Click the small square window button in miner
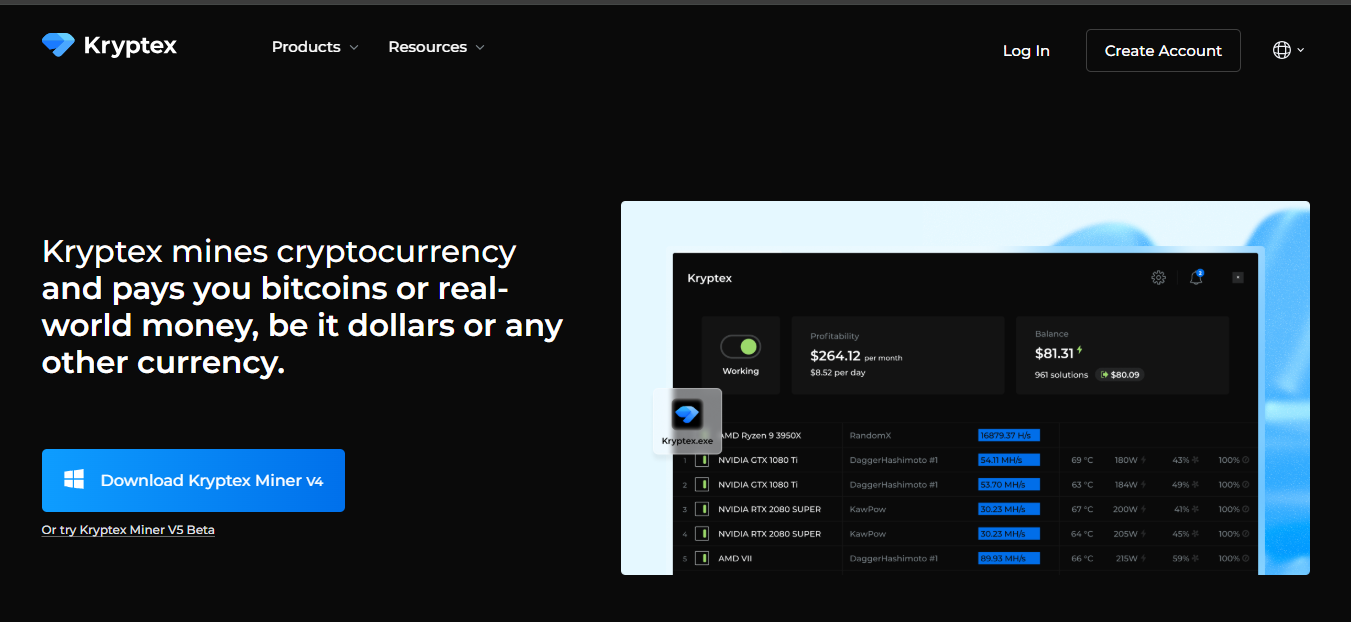The image size is (1351, 622). (1237, 277)
